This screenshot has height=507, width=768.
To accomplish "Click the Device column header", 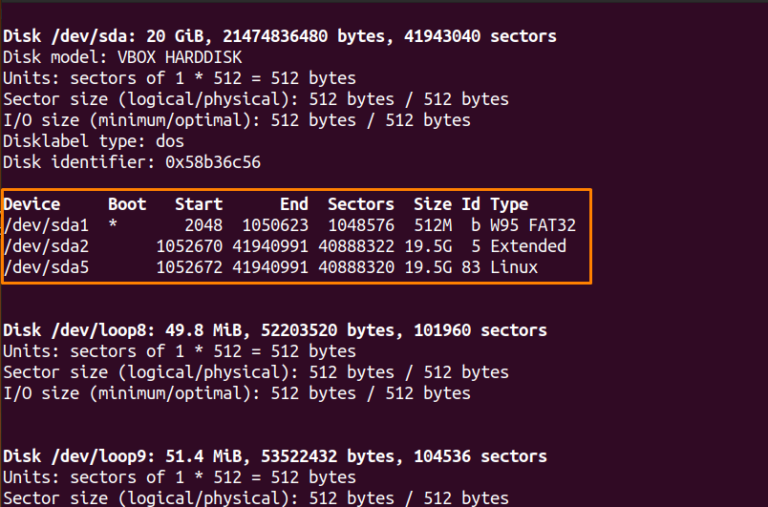I will coord(32,204).
